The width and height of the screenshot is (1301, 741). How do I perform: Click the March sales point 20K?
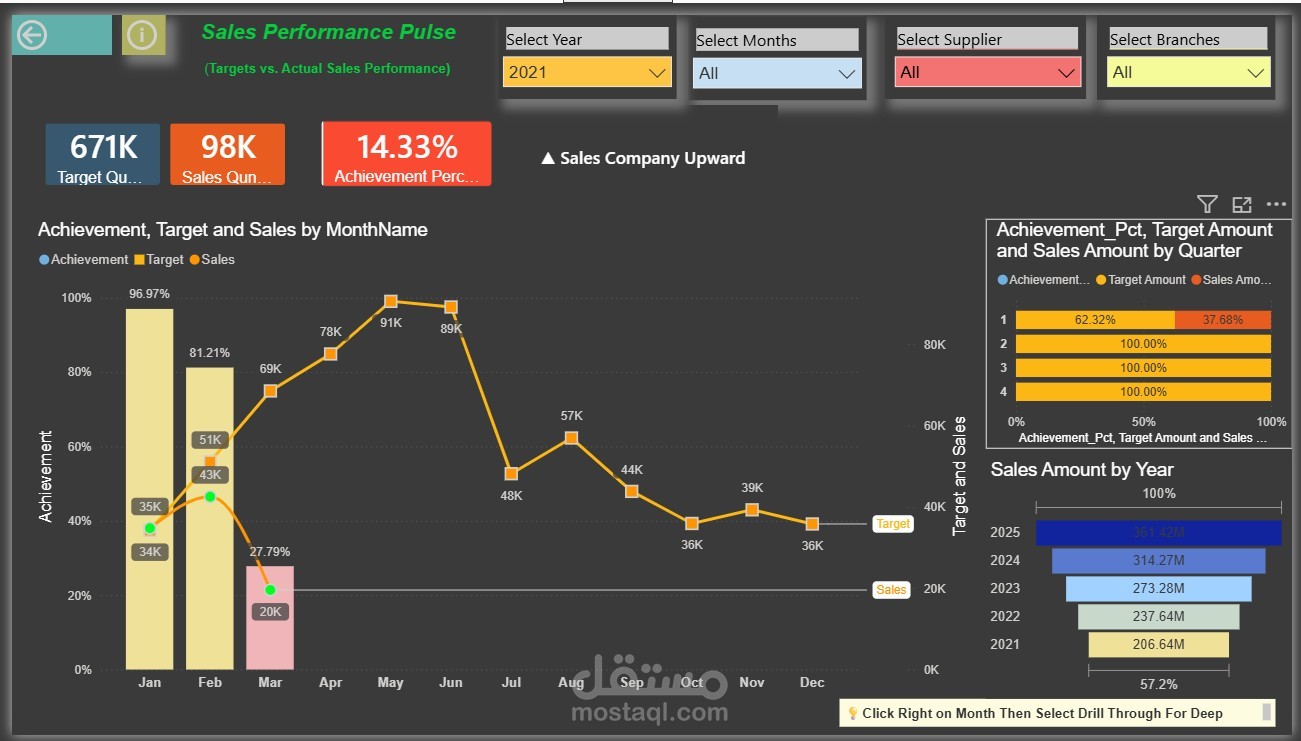270,590
